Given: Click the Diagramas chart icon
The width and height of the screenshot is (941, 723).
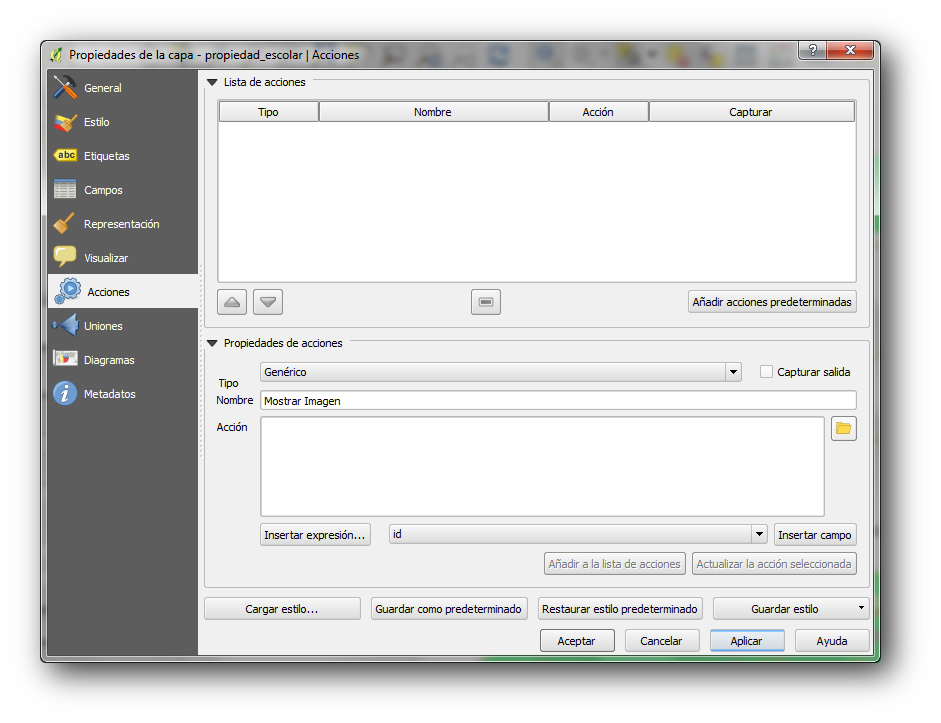Looking at the screenshot, I should tap(65, 359).
